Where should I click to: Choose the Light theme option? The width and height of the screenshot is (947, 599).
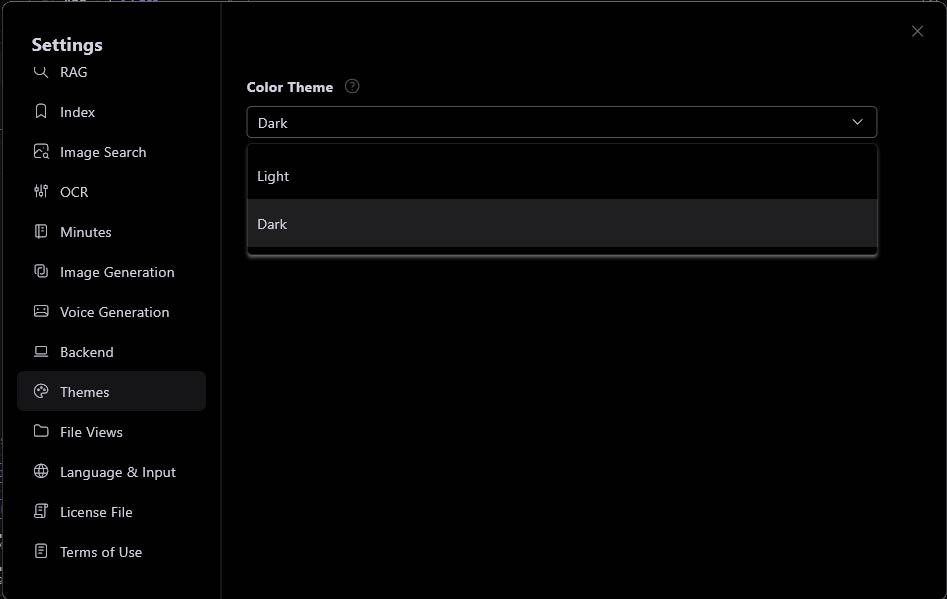tap(562, 176)
